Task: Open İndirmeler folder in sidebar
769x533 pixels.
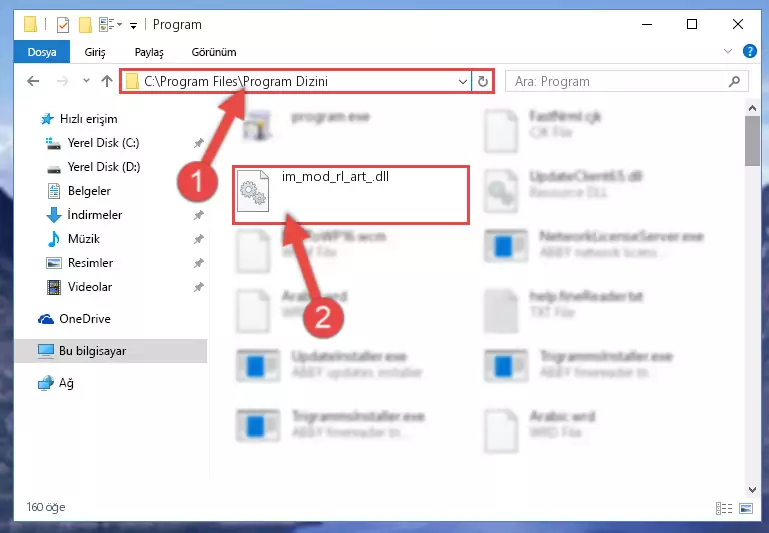Action: [84, 215]
